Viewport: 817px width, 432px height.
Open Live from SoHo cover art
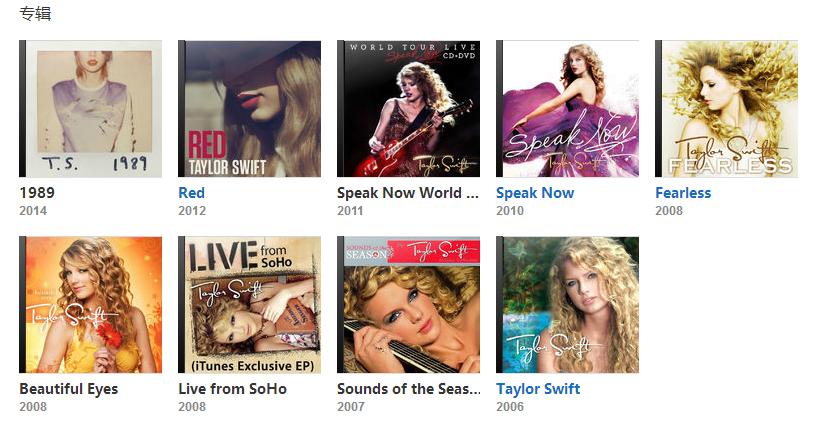point(250,305)
